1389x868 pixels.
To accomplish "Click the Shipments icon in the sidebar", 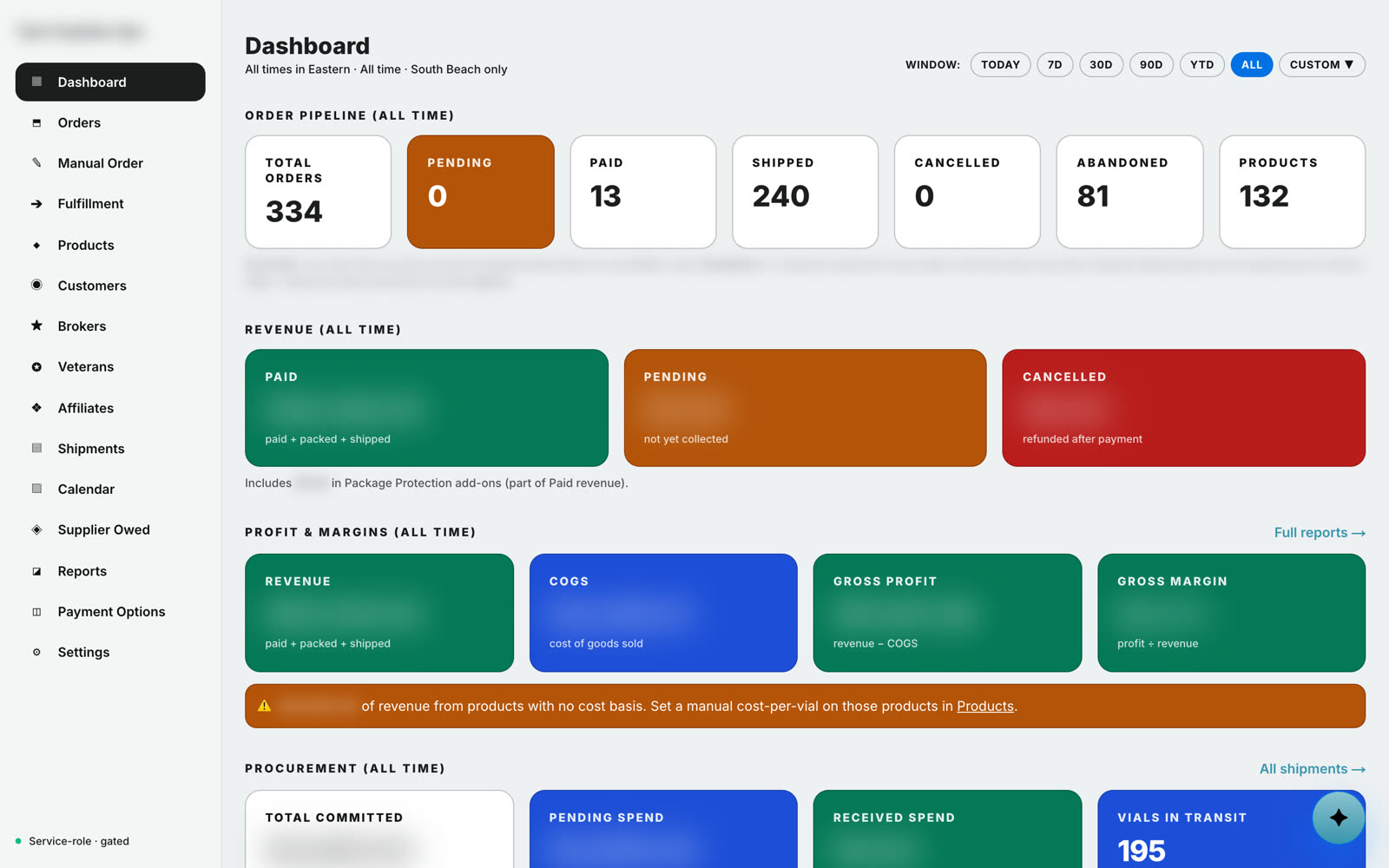I will [x=36, y=448].
